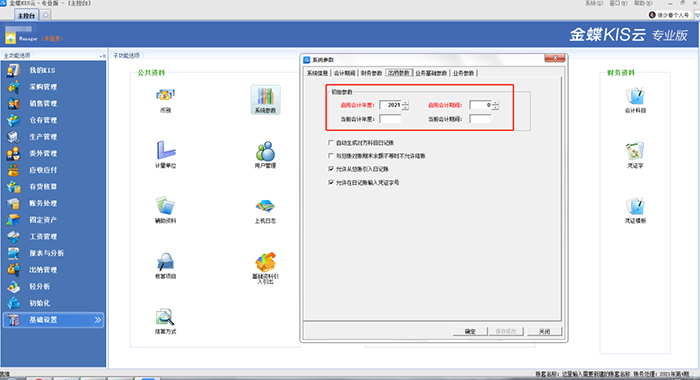Open the 系统 menu in title bar
Image resolution: width=700 pixels, height=380 pixels.
tap(594, 3)
